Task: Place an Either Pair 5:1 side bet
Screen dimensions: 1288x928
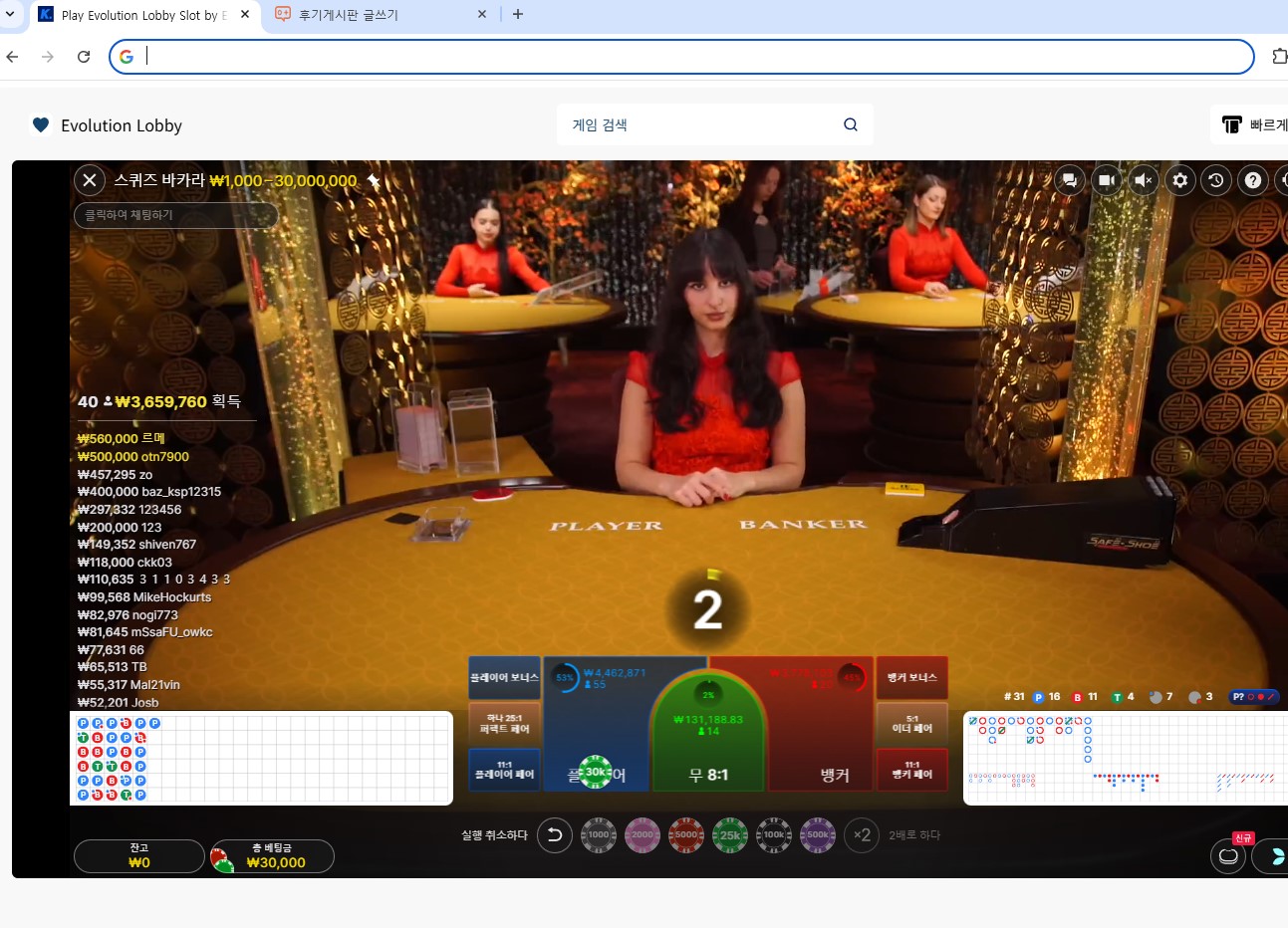Action: (x=912, y=723)
